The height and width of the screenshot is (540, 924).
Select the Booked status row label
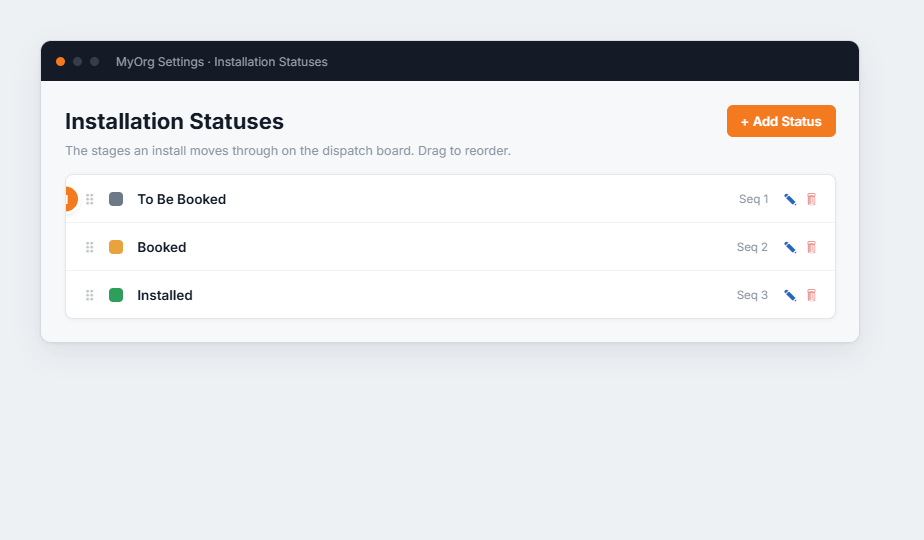tap(161, 247)
